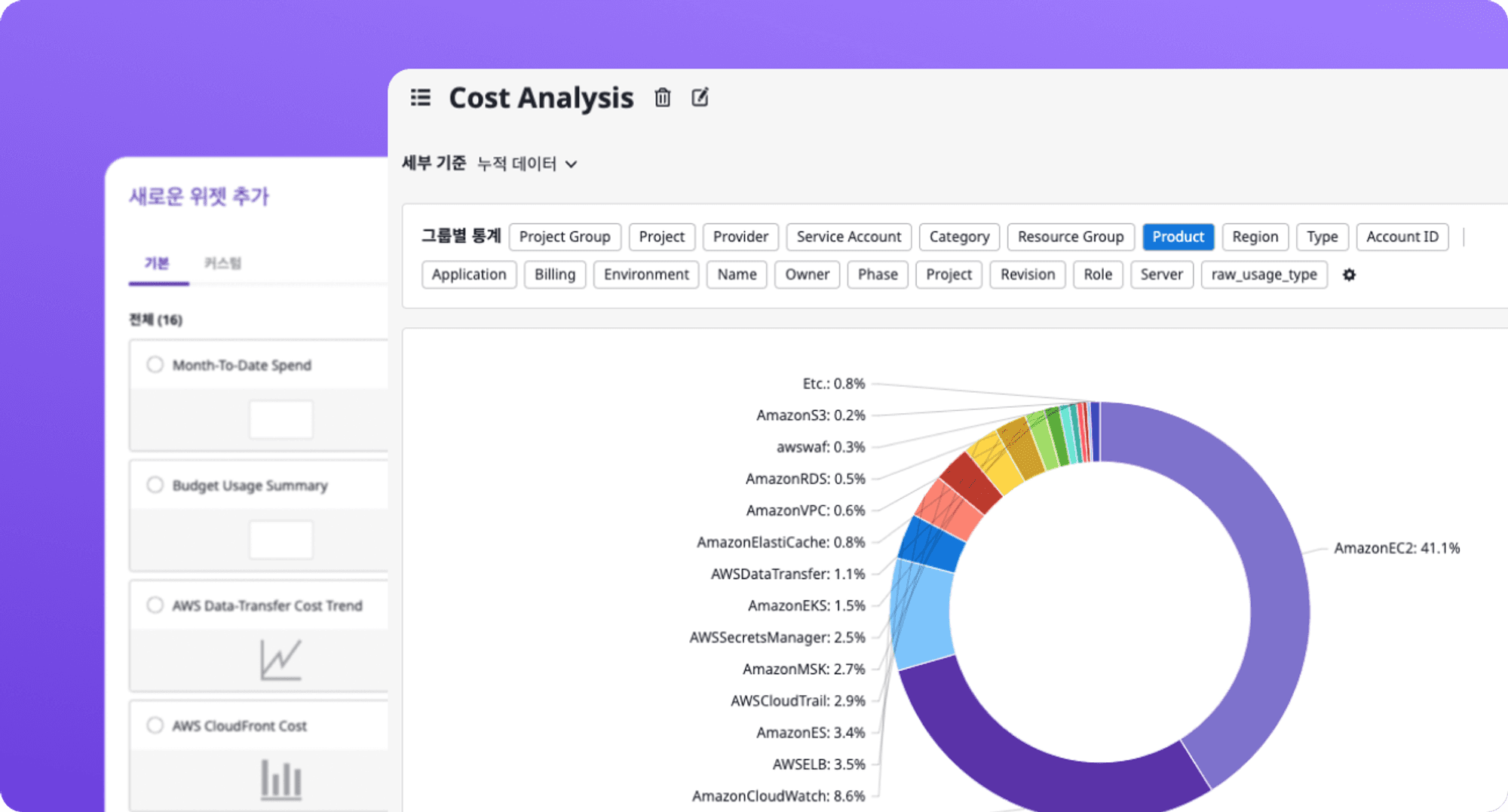1508x812 pixels.
Task: Switch to the 기본 tab
Action: tap(157, 263)
